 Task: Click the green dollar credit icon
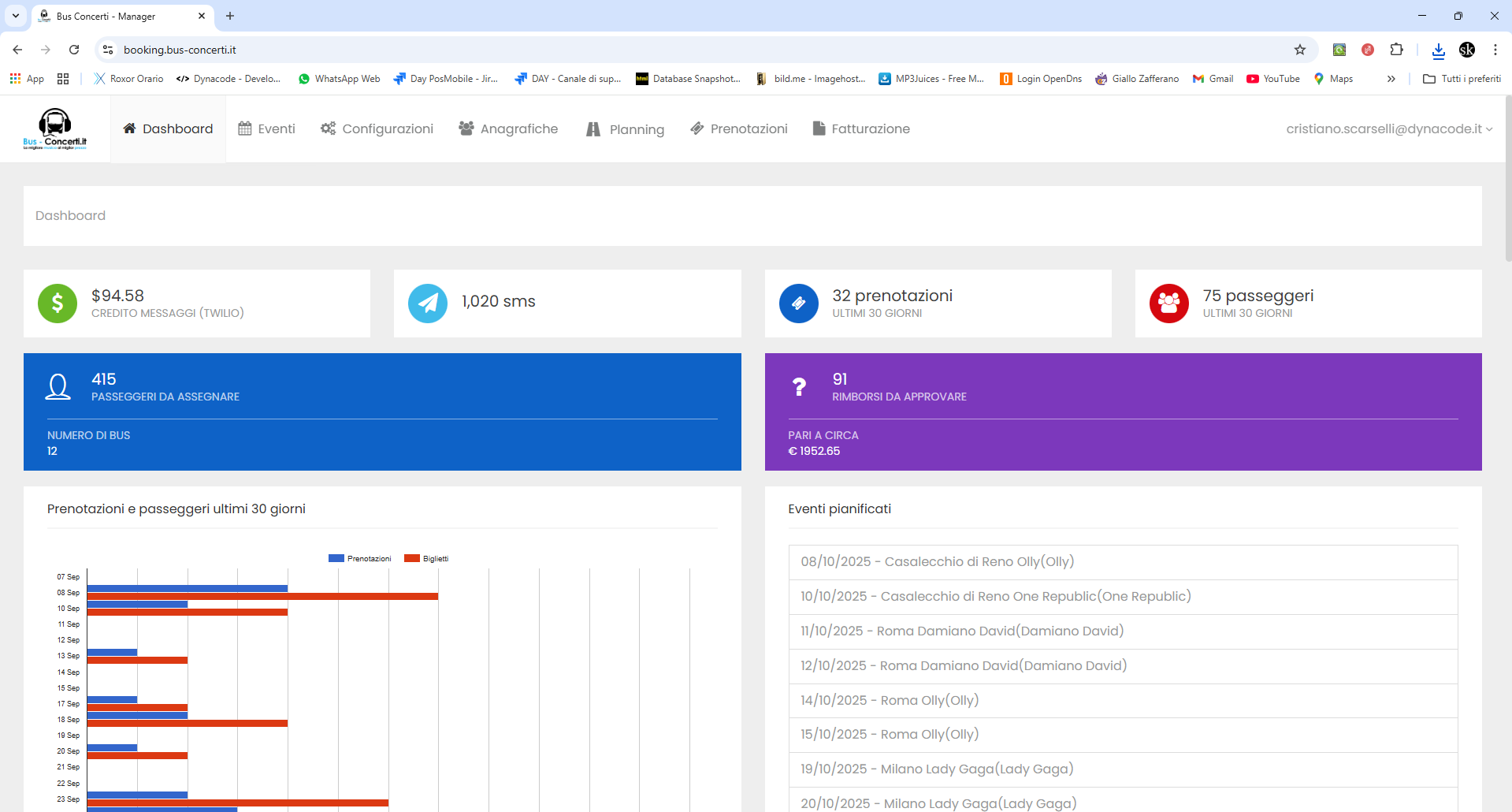click(58, 304)
